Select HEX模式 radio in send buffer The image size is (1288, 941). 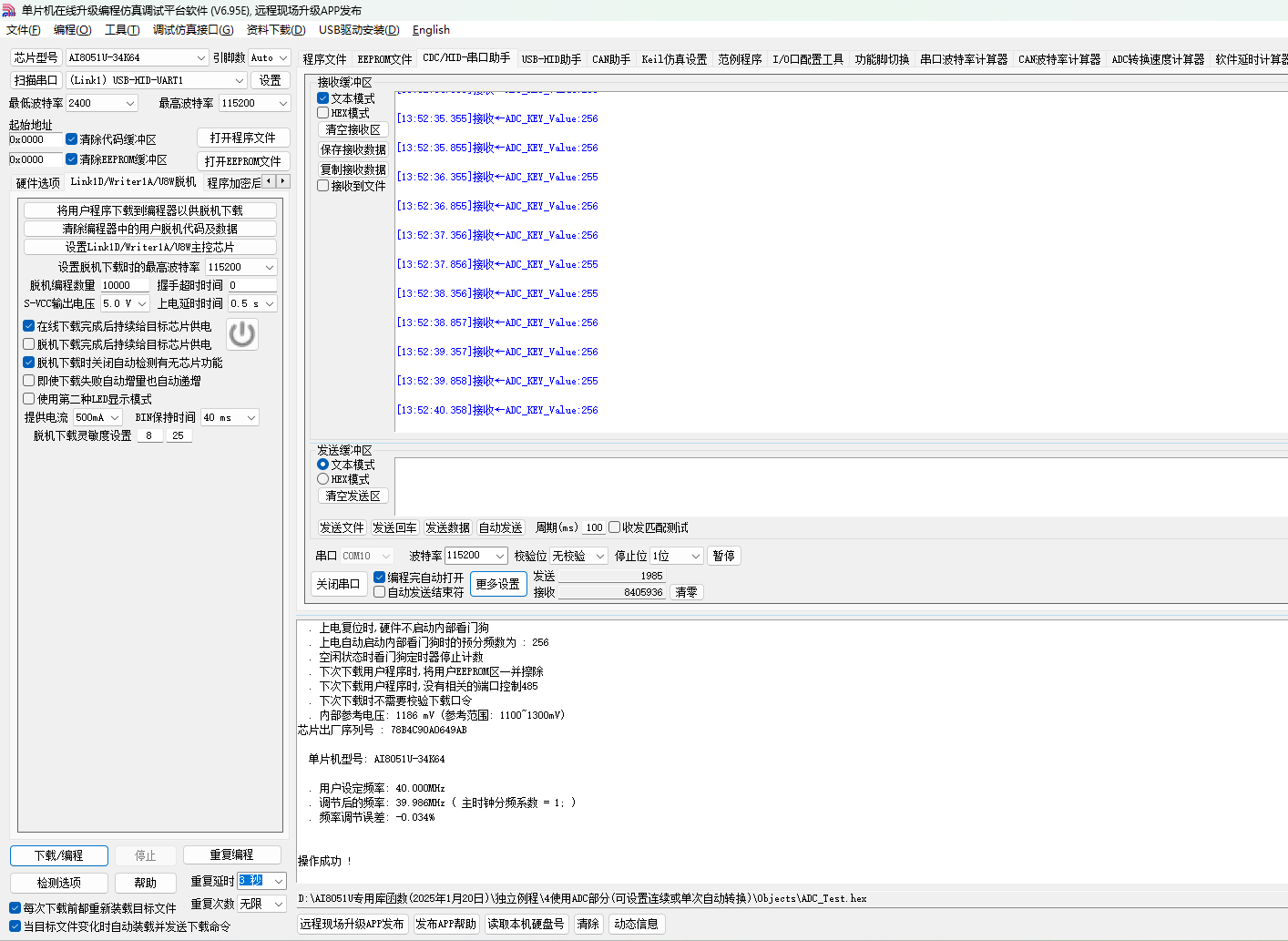(322, 479)
